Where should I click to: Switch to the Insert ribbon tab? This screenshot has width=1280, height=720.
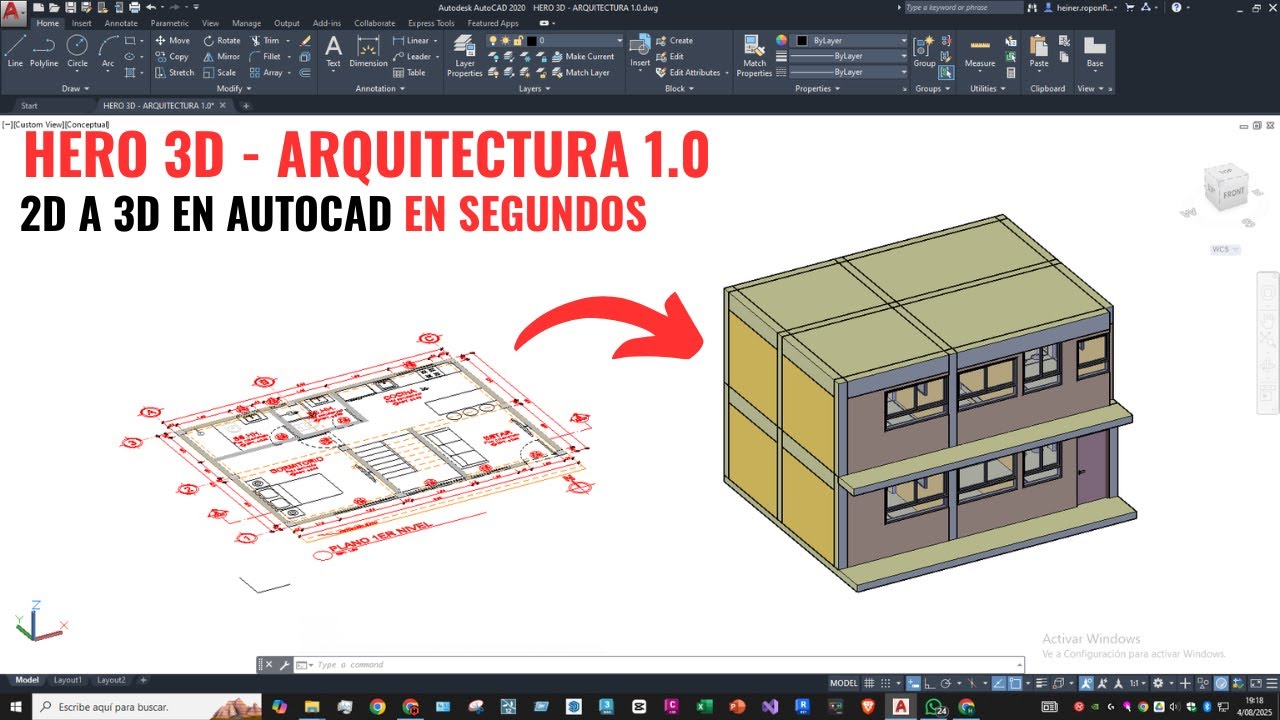pyautogui.click(x=81, y=23)
